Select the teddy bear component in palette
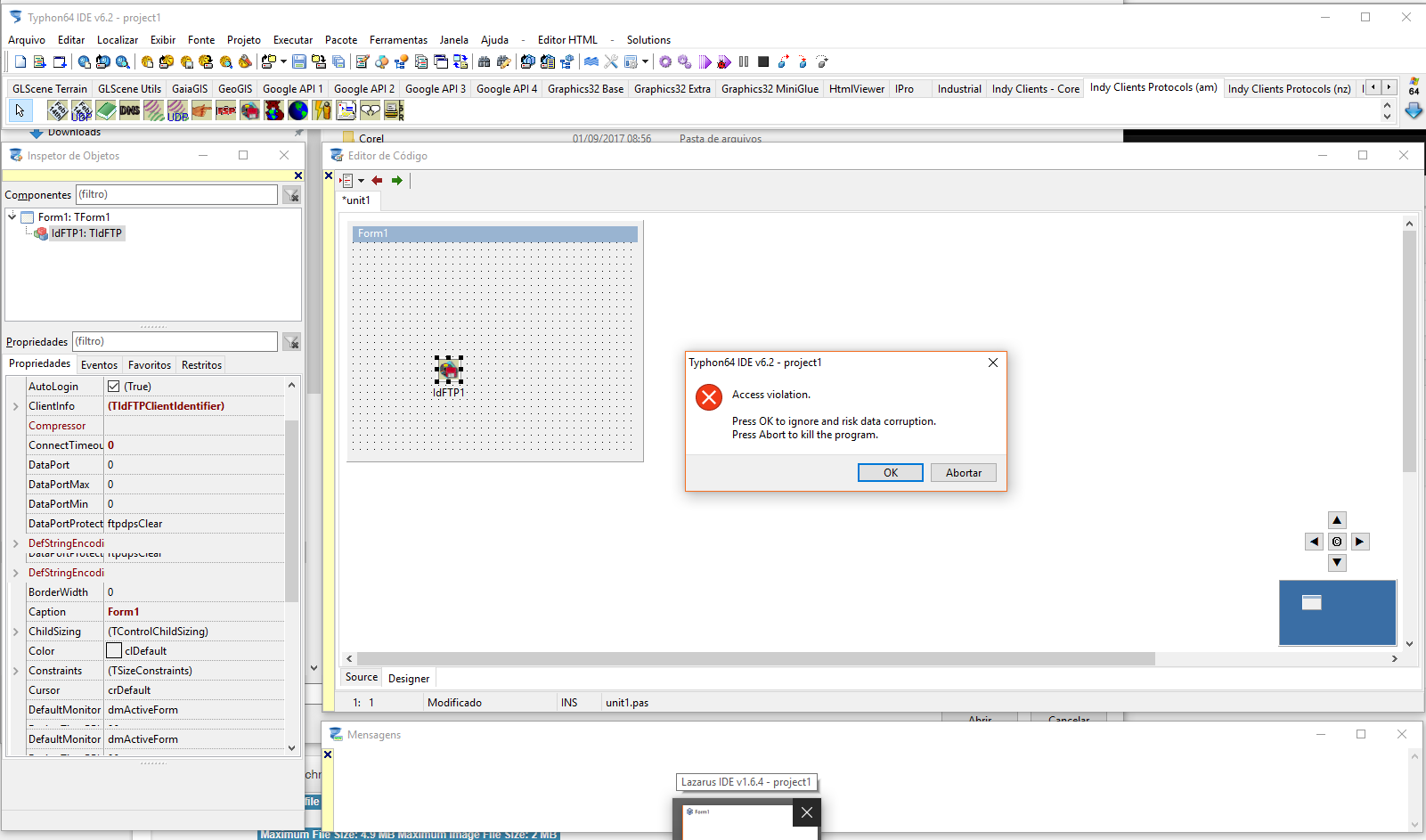 point(274,110)
